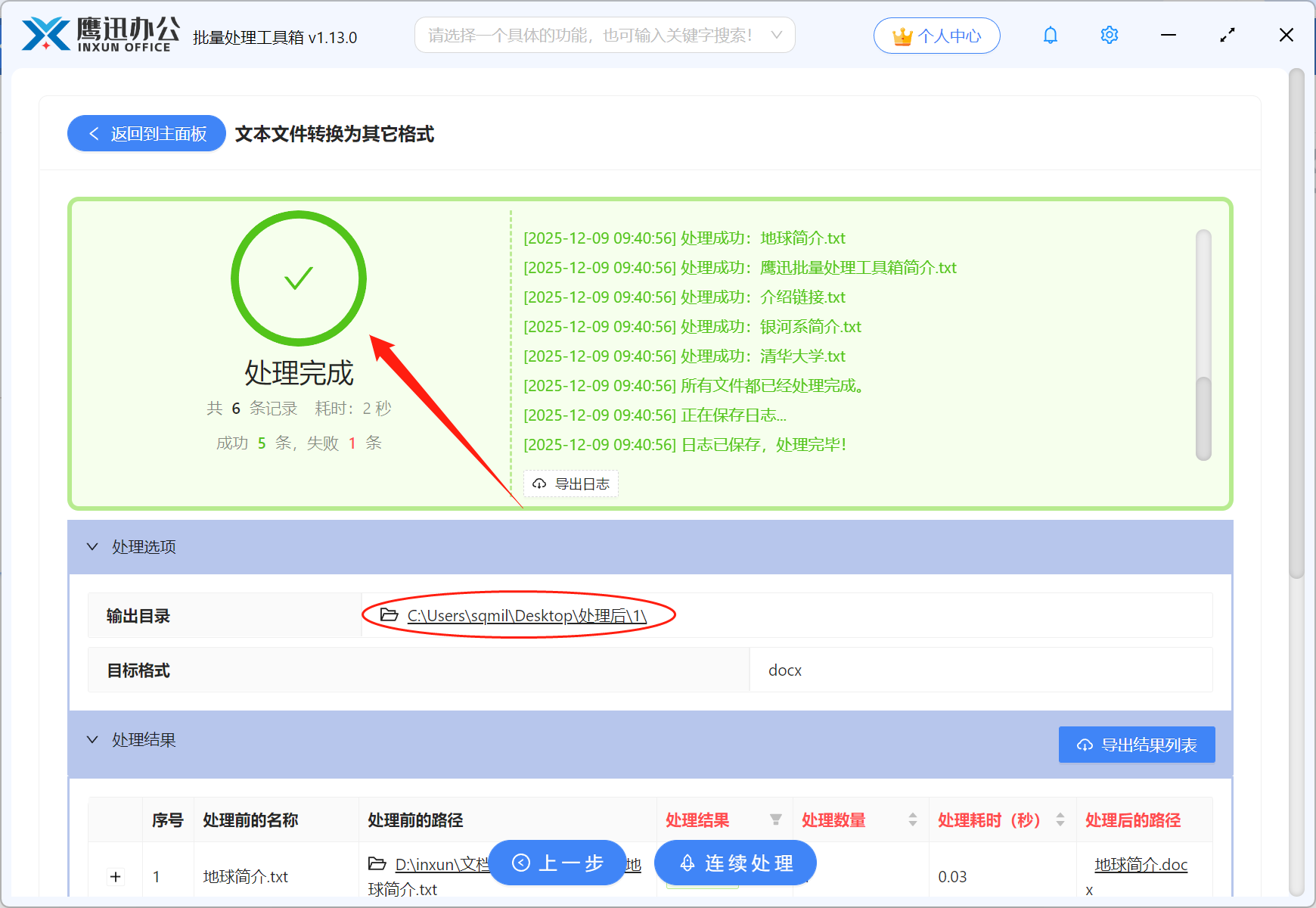The image size is (1316, 908).
Task: Open the output directory link C:\Users\sqmil\Desktop\处理后\1\
Action: click(x=526, y=615)
